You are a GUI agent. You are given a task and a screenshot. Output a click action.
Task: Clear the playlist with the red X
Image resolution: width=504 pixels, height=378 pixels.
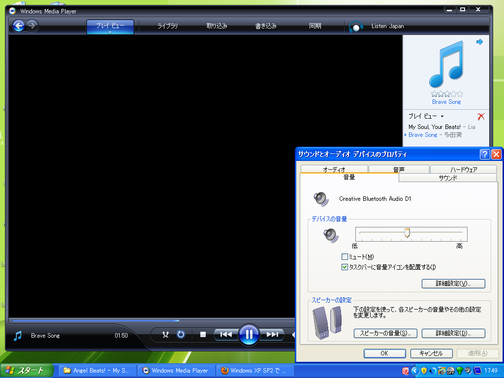481,116
